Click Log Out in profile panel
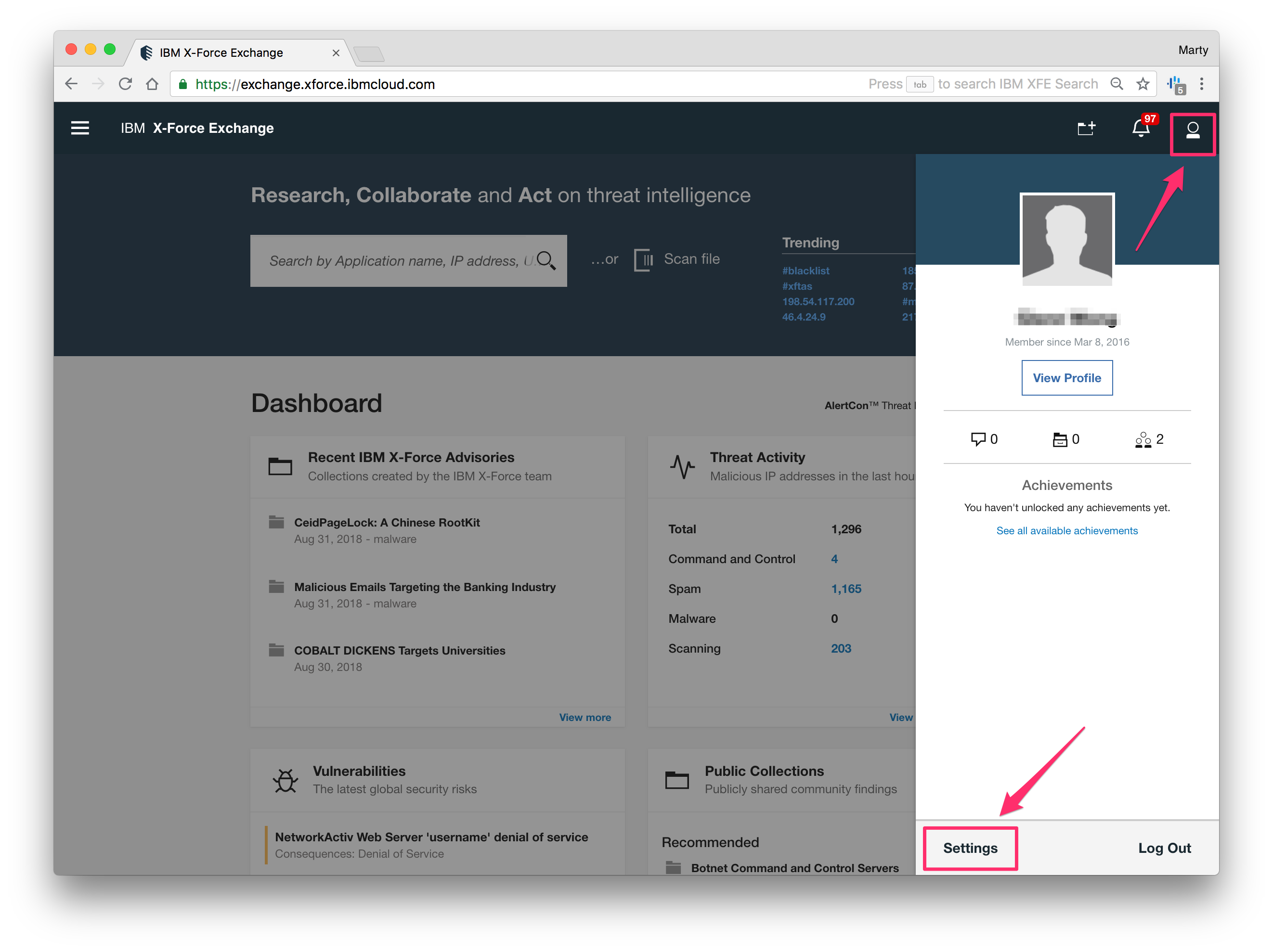The height and width of the screenshot is (952, 1273). (x=1164, y=848)
